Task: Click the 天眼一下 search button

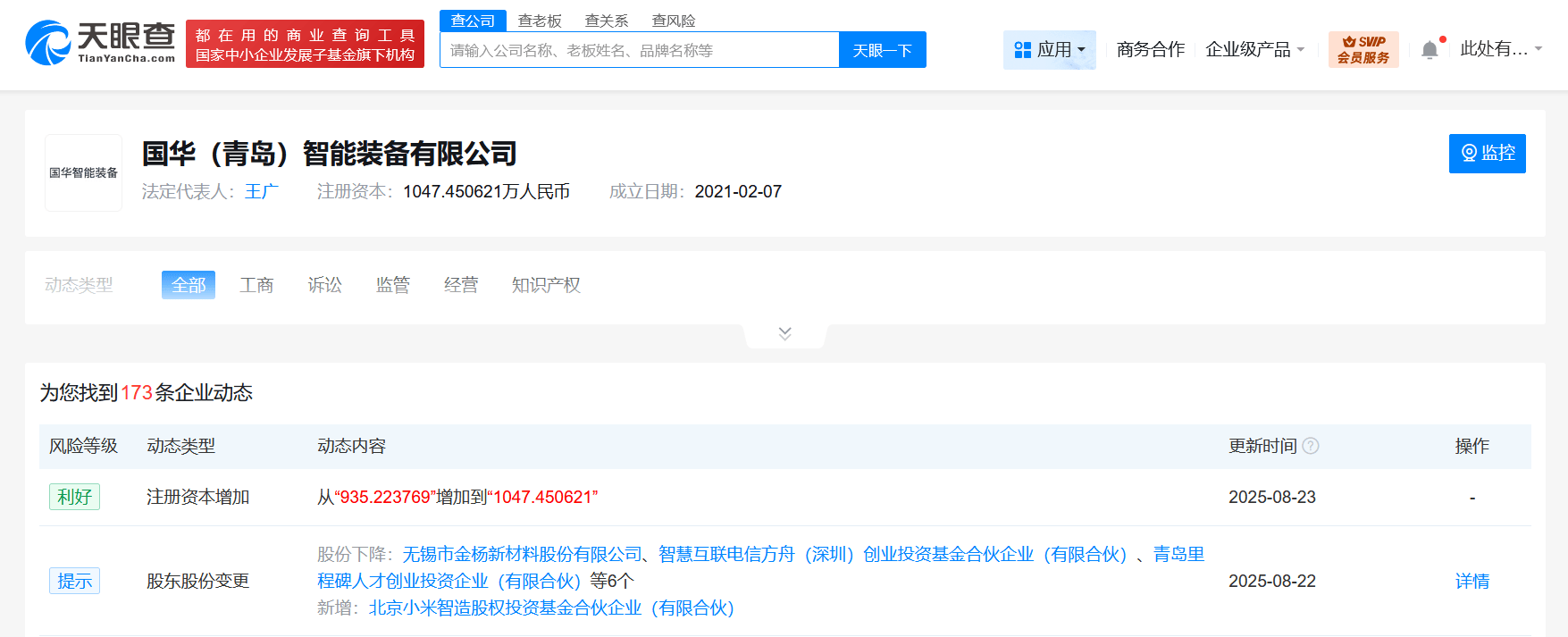Action: (x=883, y=50)
